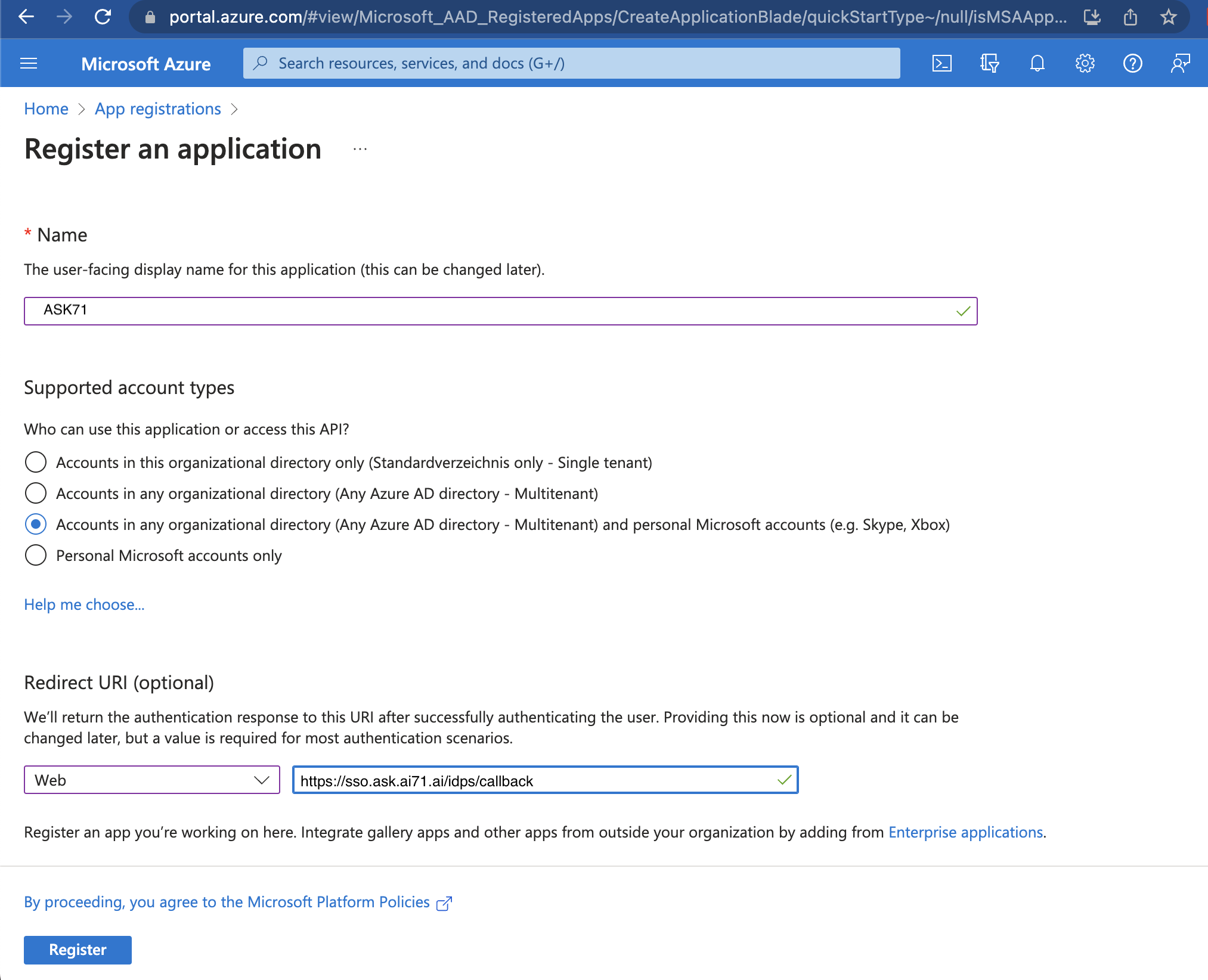Bookmark this page with the star icon
The height and width of the screenshot is (980, 1208).
click(1169, 17)
